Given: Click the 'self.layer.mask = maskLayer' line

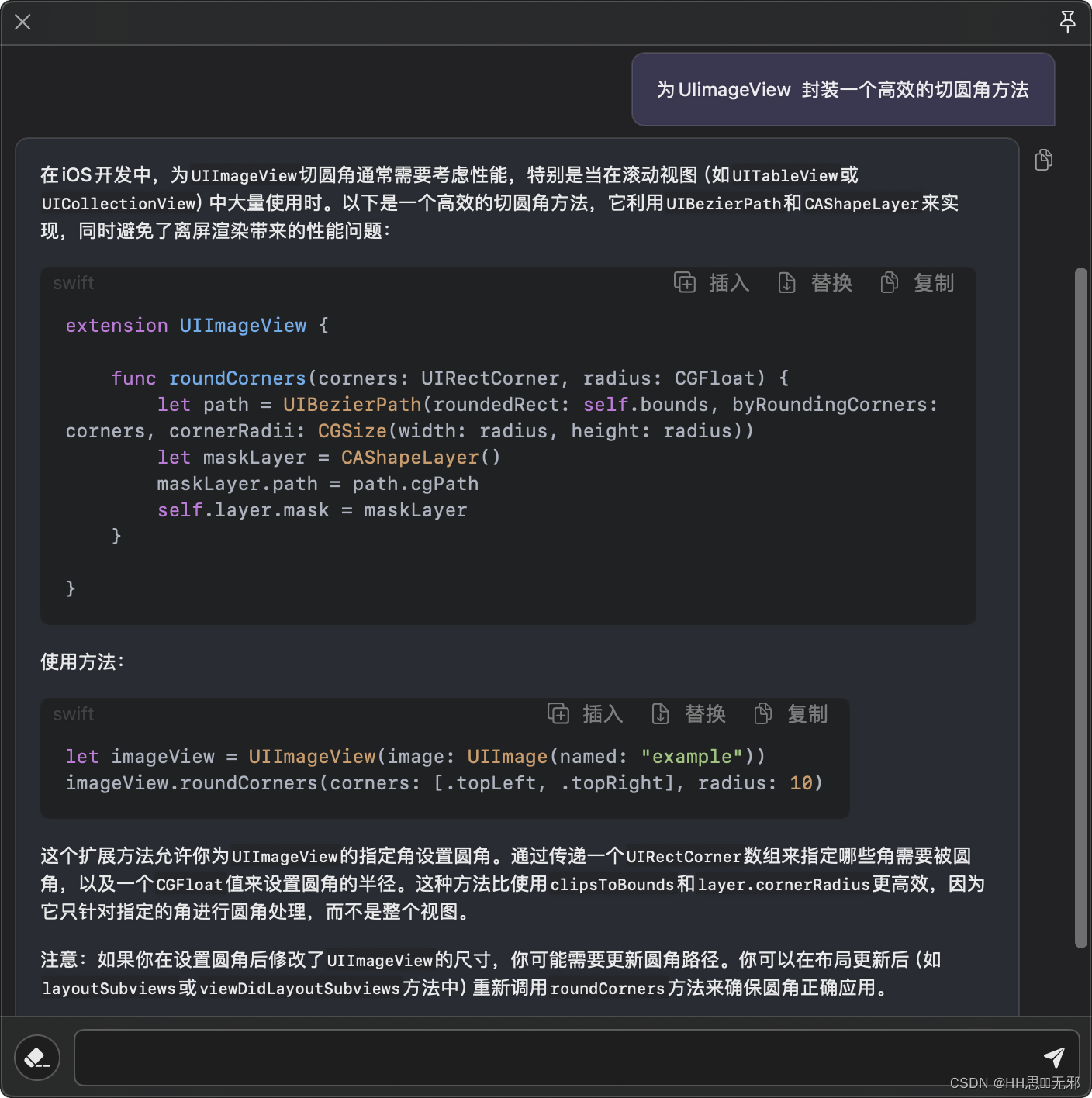Looking at the screenshot, I should [x=312, y=510].
